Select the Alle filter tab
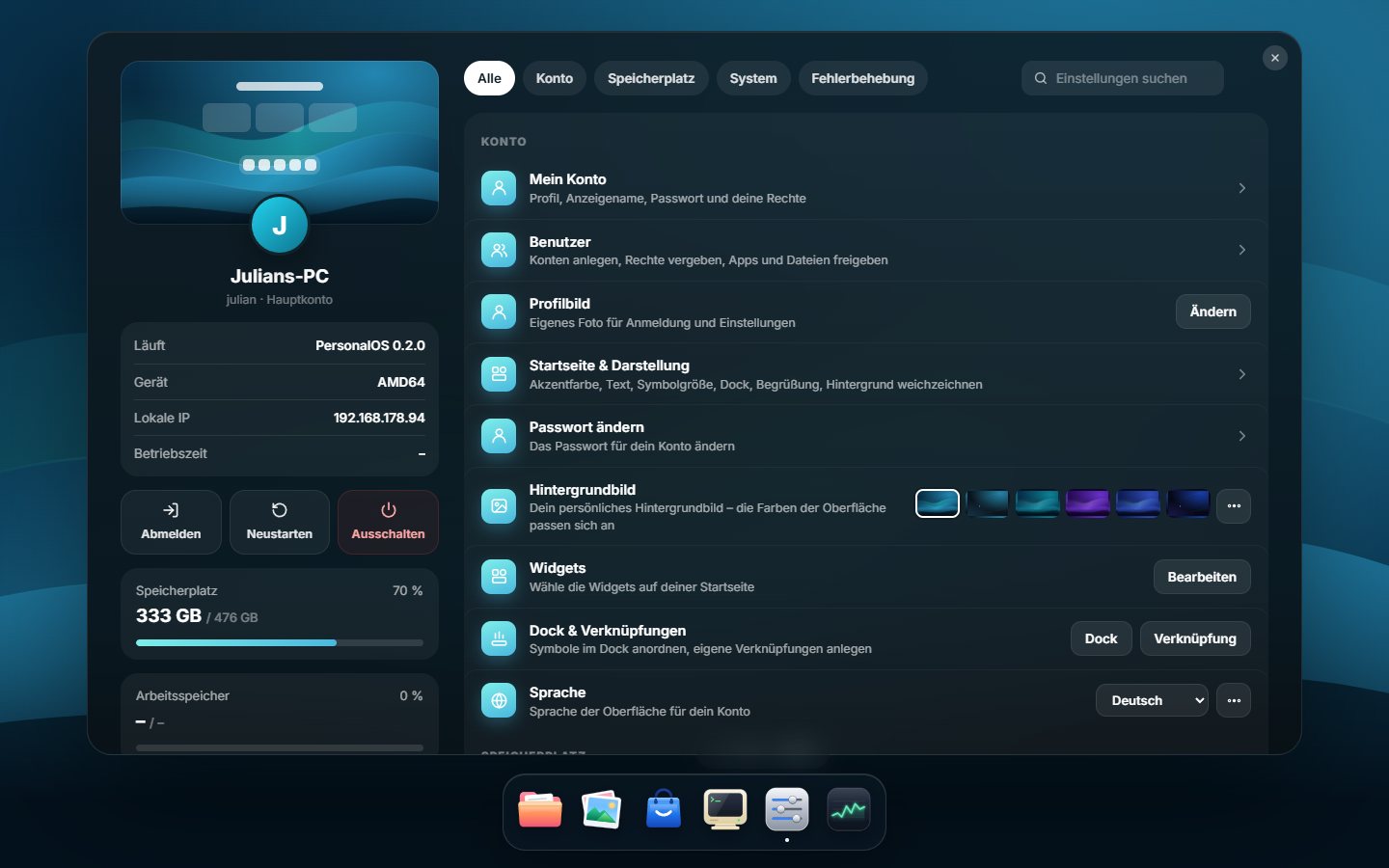The image size is (1389, 868). point(489,78)
